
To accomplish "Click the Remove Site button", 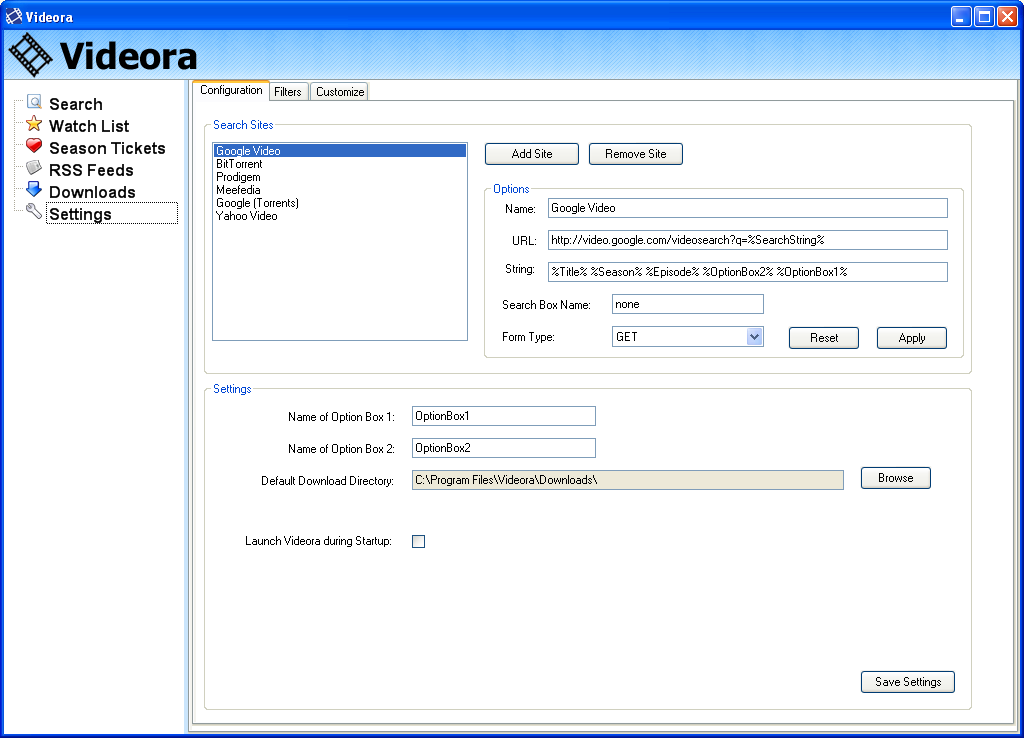I will click(635, 154).
